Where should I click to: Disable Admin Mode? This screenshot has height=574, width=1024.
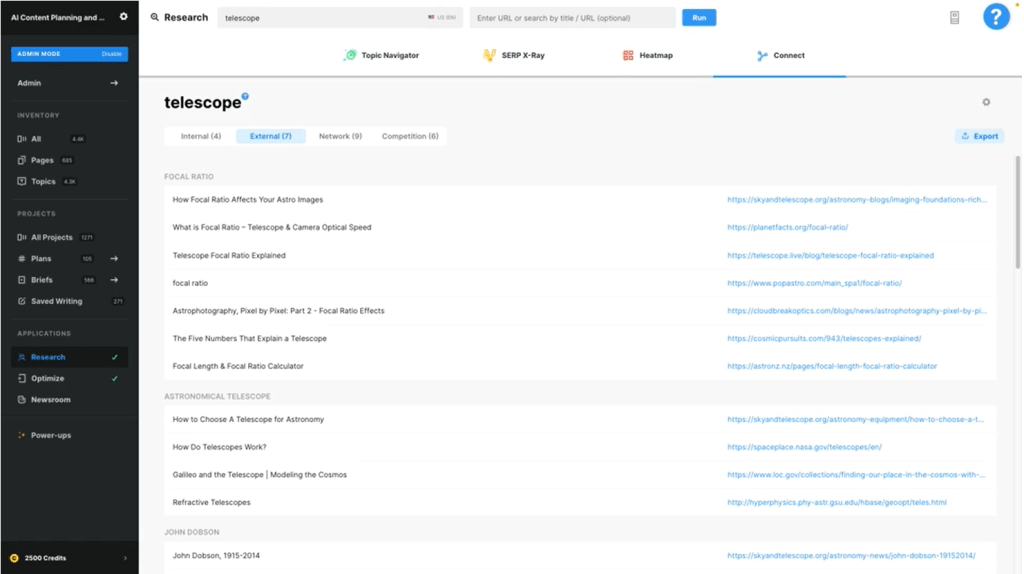(112, 54)
